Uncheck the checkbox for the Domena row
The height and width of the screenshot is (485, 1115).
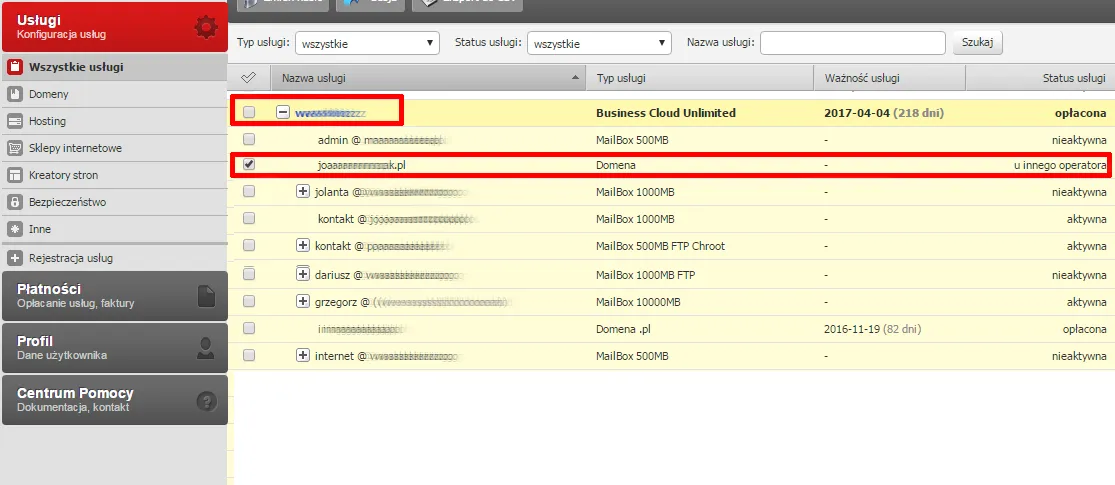pyautogui.click(x=249, y=165)
